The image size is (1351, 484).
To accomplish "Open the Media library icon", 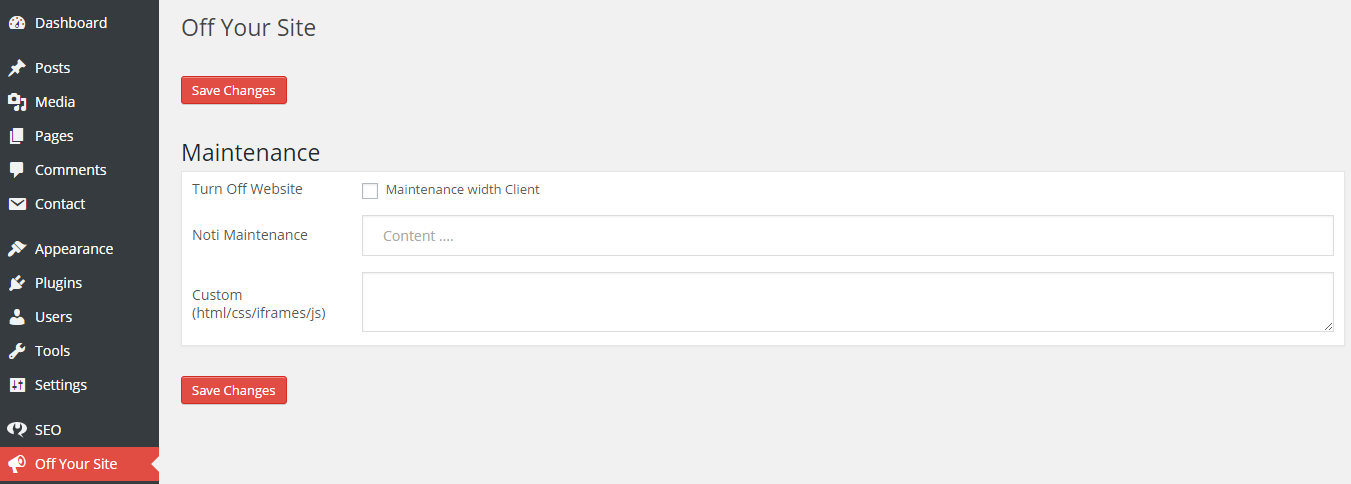I will (17, 102).
